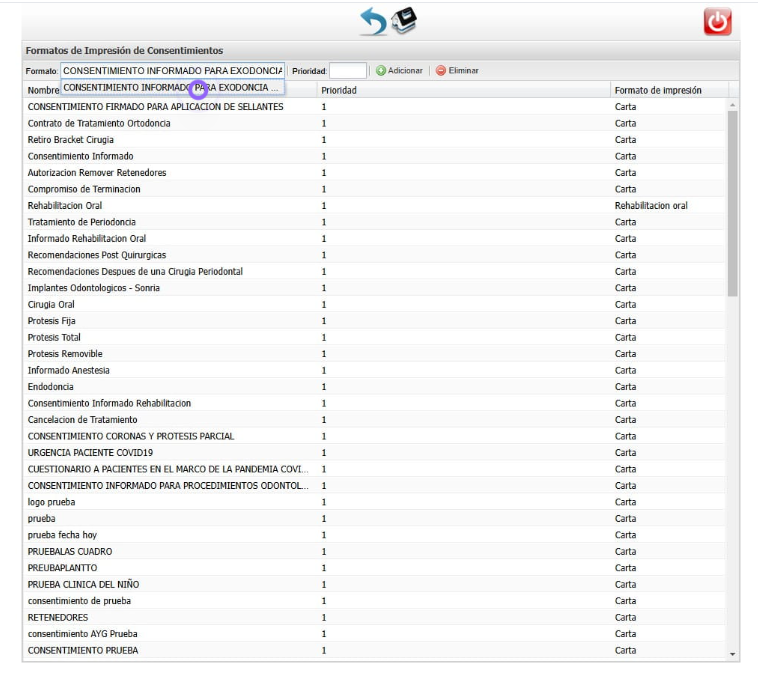Screen dimensions: 758x678
Task: Select row logo prueba
Action: (x=375, y=502)
